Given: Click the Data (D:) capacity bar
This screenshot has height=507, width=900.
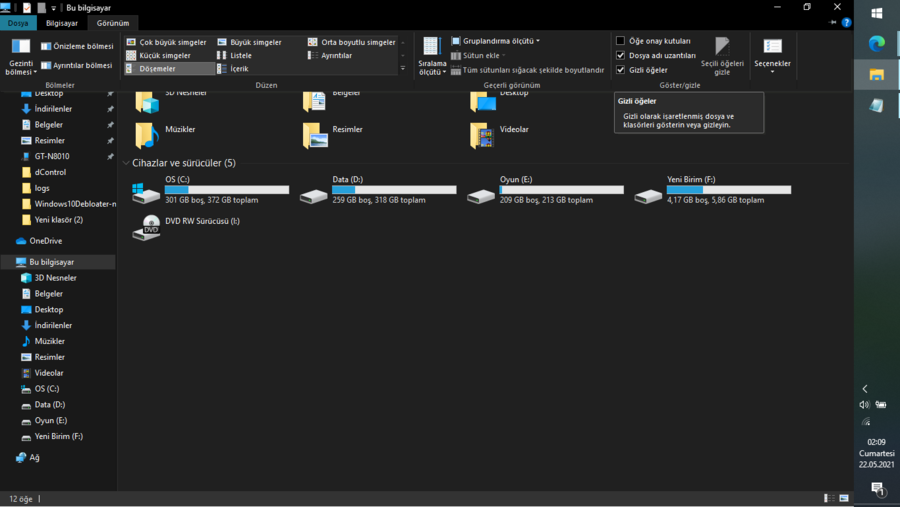Looking at the screenshot, I should [394, 189].
